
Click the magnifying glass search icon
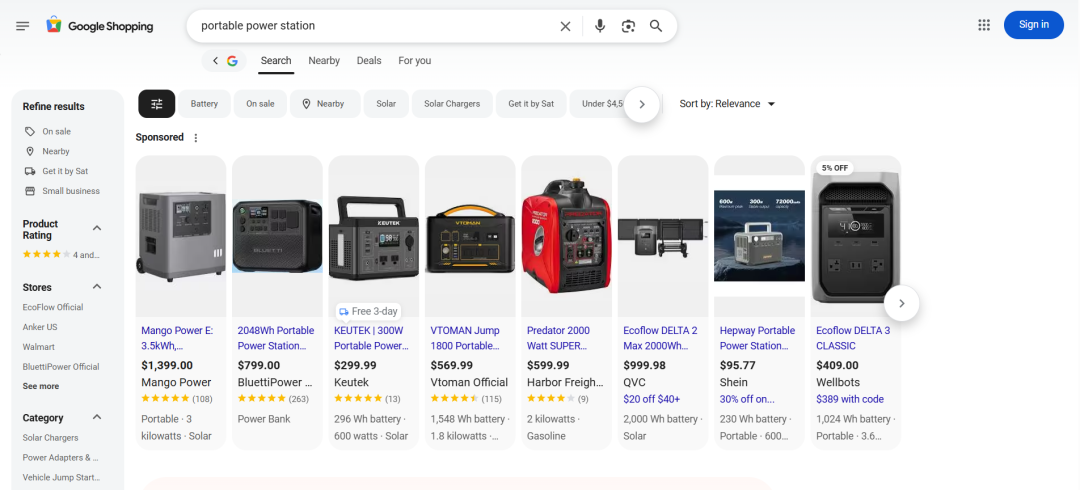pyautogui.click(x=656, y=26)
